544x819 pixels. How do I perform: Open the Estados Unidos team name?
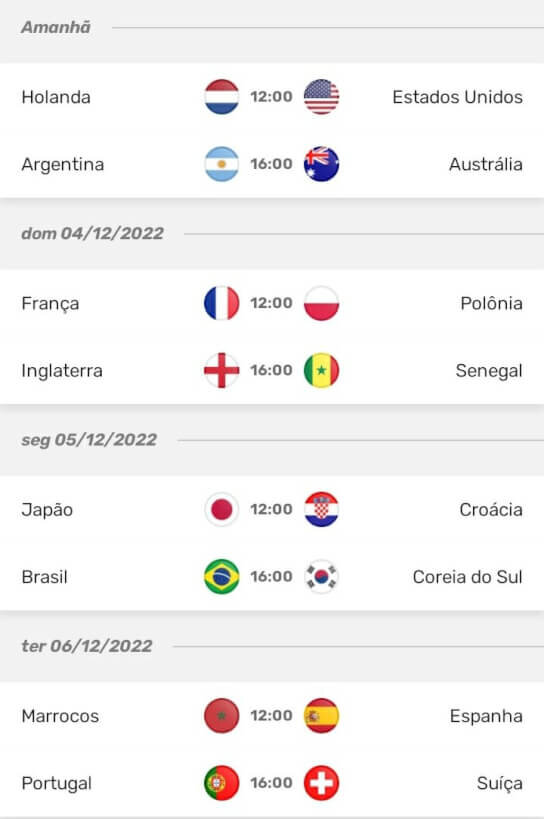pos(457,97)
